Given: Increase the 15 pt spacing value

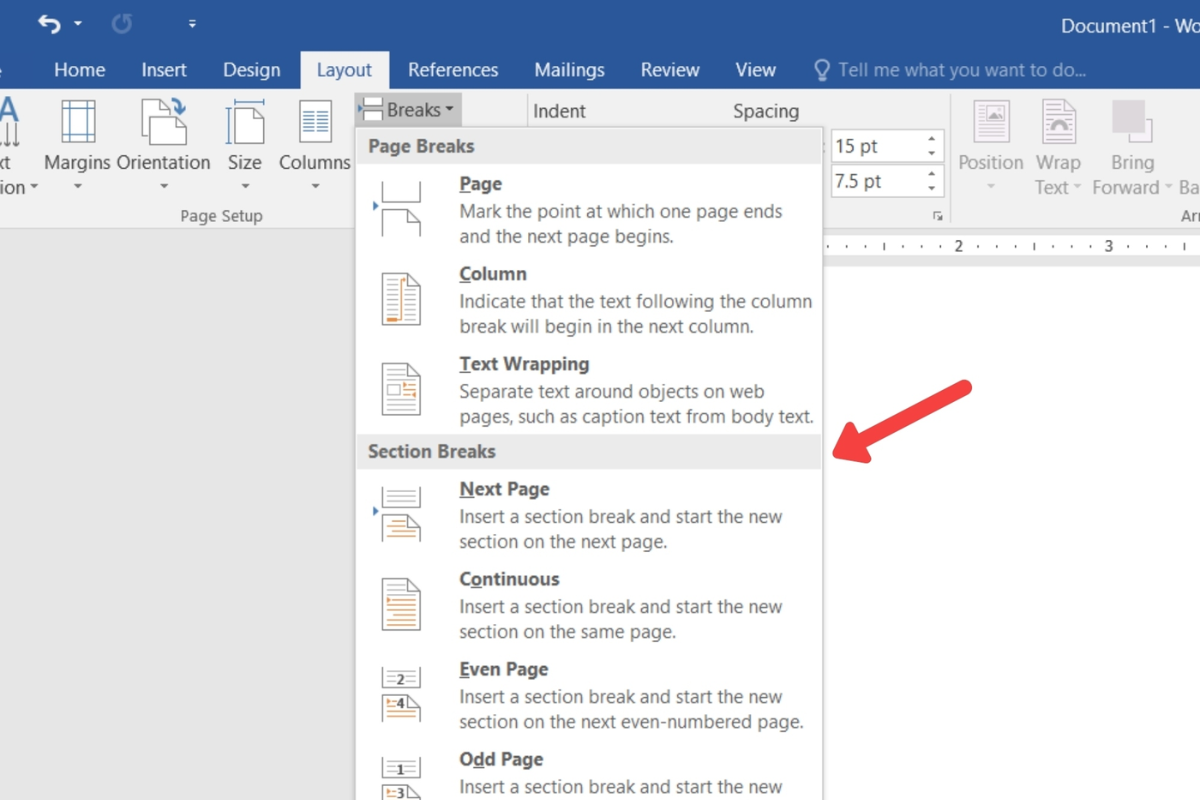Looking at the screenshot, I should click(932, 140).
